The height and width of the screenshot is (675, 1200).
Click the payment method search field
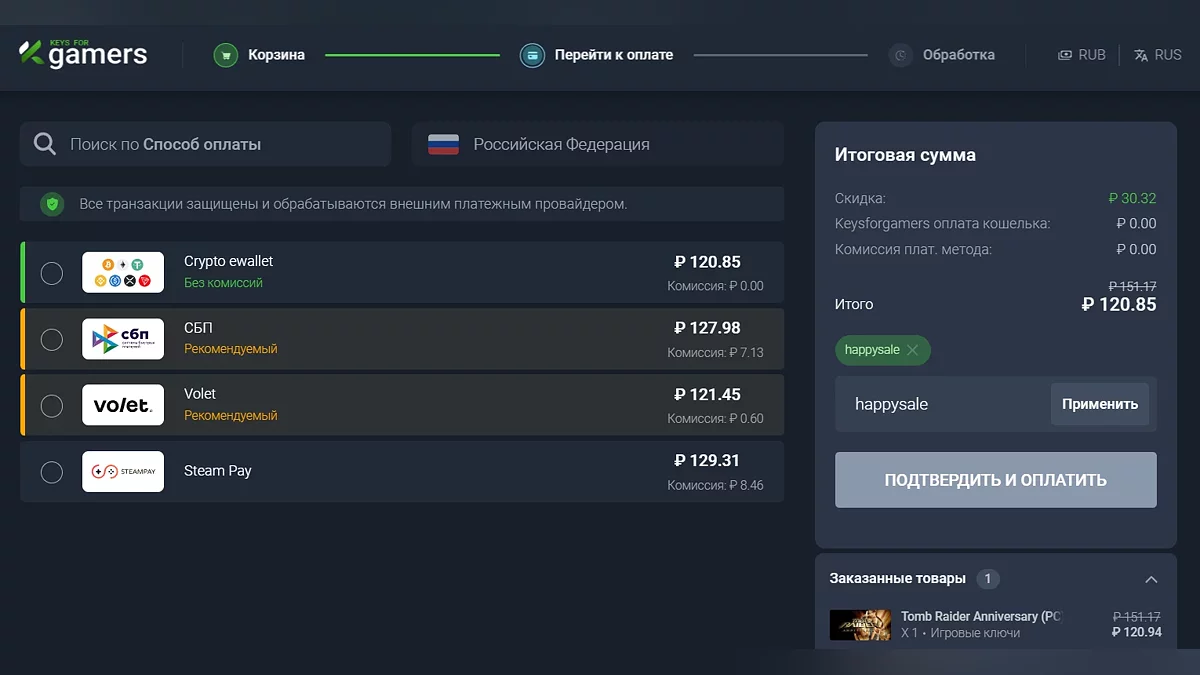pyautogui.click(x=220, y=144)
